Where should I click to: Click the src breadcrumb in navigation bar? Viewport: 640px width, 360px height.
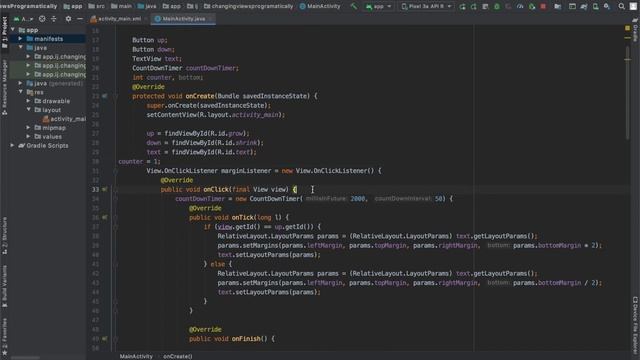point(96,7)
